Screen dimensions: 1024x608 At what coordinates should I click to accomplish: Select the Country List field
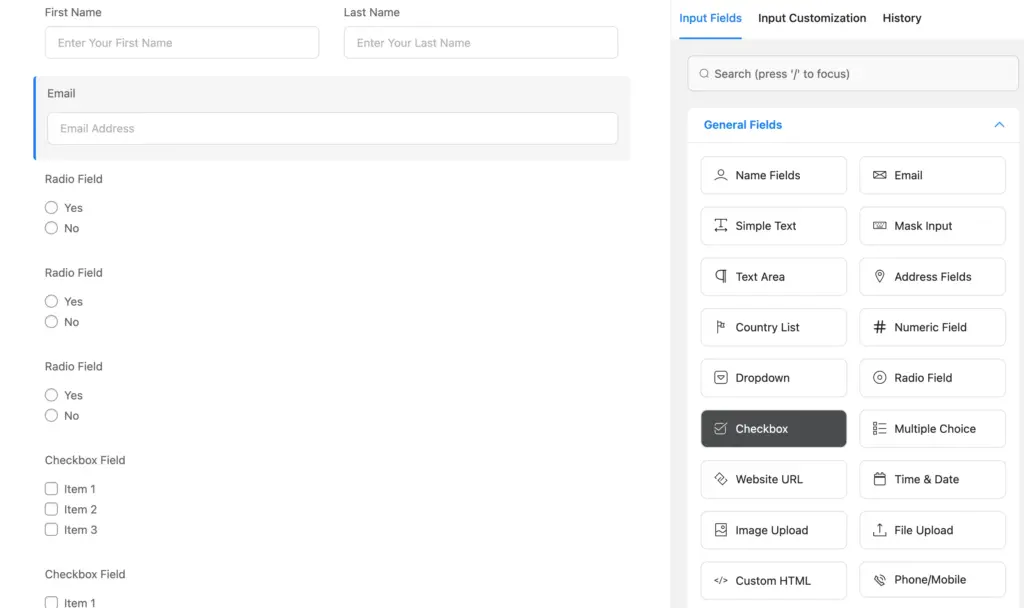point(773,327)
